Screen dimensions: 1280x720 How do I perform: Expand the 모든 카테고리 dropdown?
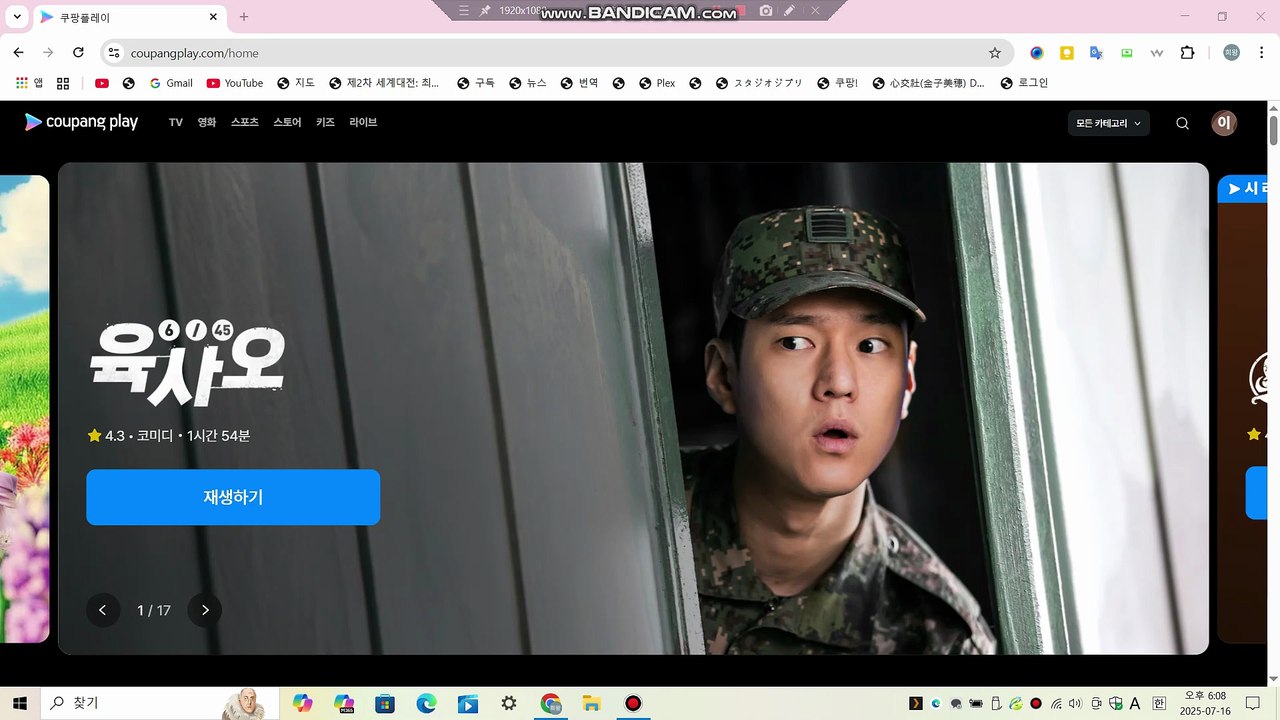tap(1109, 123)
